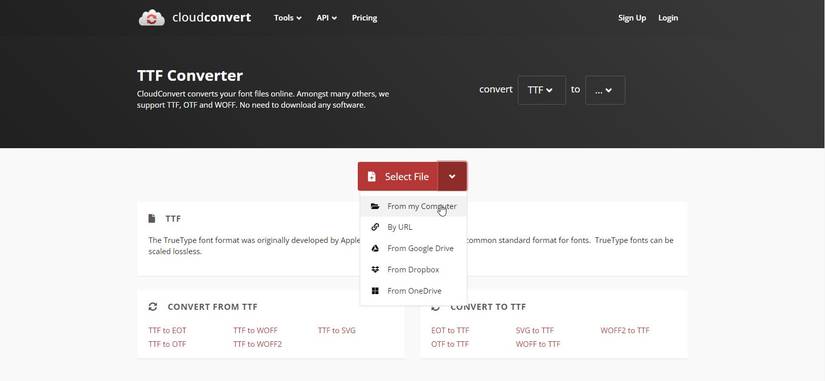
Task: Click the CloudConvert cloud logo icon
Action: [x=152, y=18]
